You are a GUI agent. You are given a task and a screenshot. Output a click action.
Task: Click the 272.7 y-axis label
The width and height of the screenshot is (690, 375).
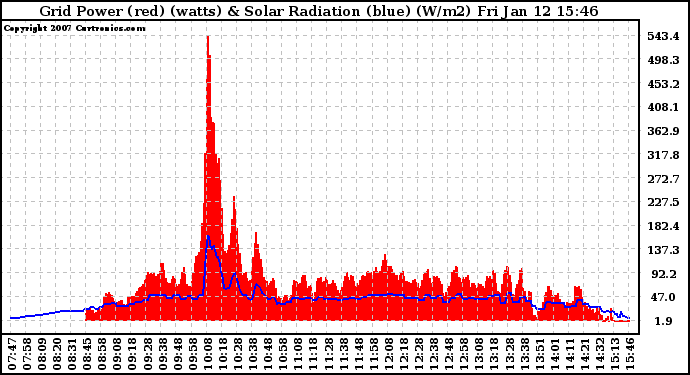pos(663,179)
